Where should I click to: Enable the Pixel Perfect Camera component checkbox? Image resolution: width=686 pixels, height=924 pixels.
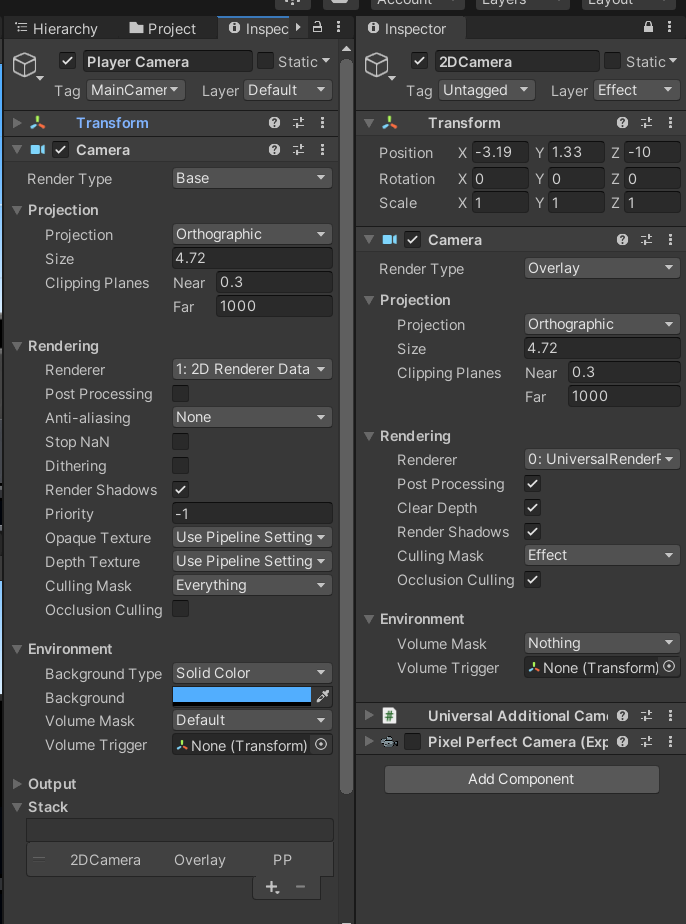[x=412, y=742]
